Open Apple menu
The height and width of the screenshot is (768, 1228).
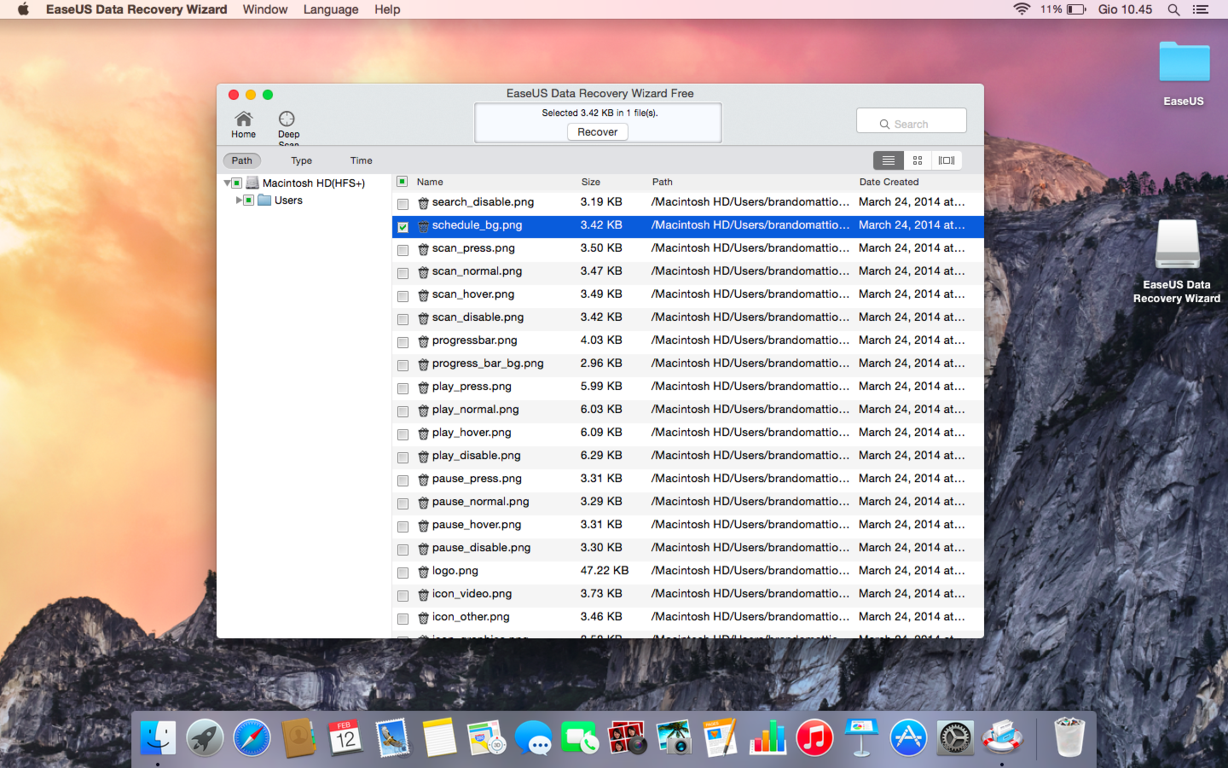tap(23, 9)
